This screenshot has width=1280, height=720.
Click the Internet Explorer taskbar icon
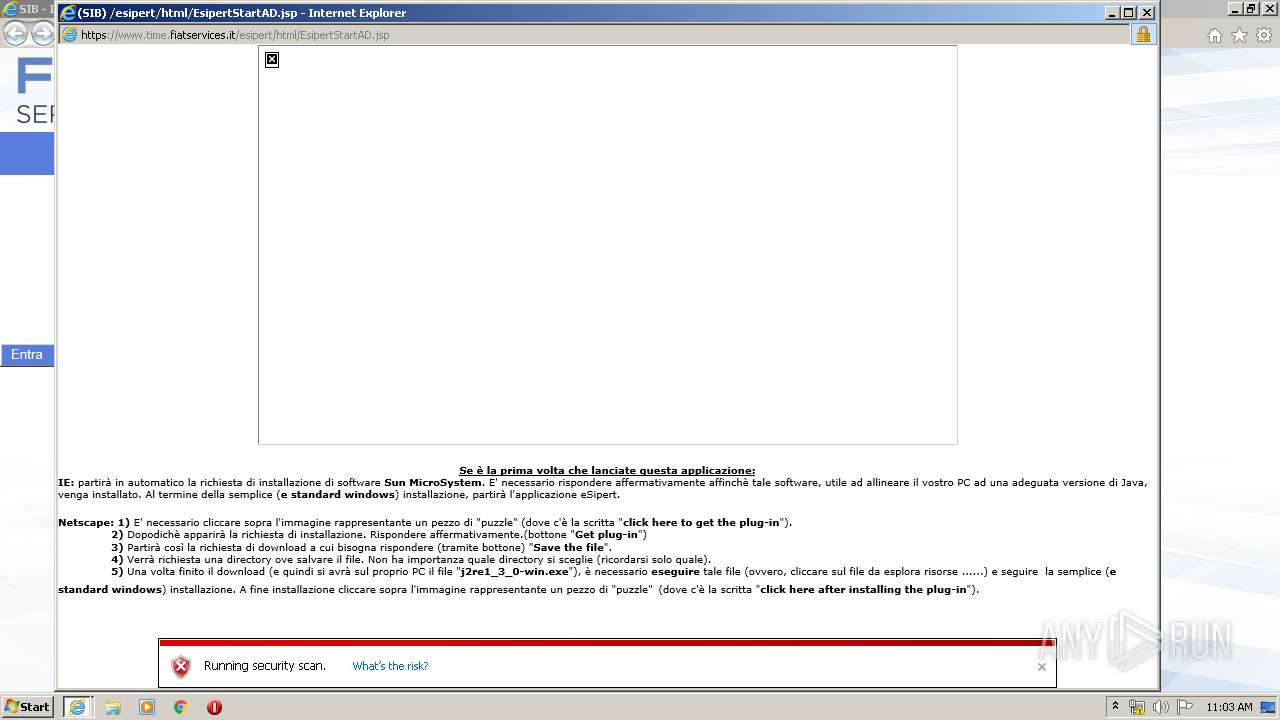point(77,707)
